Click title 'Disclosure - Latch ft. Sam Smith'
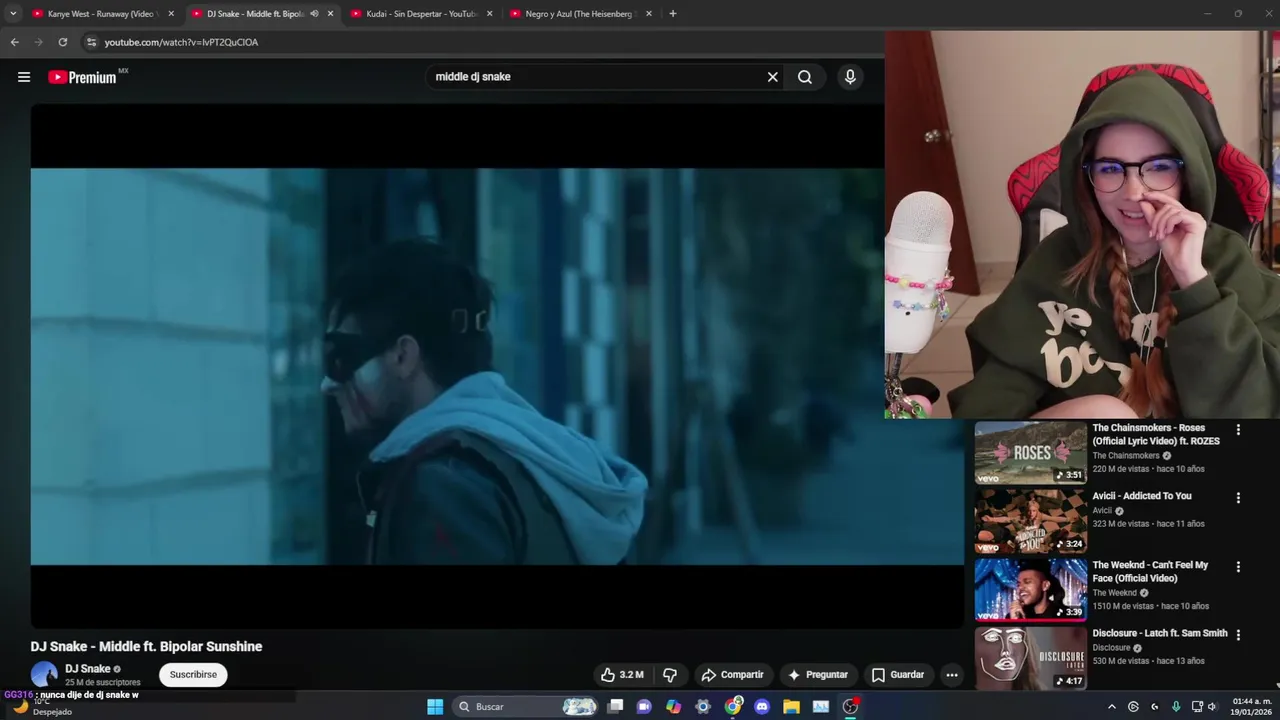 pyautogui.click(x=1160, y=633)
